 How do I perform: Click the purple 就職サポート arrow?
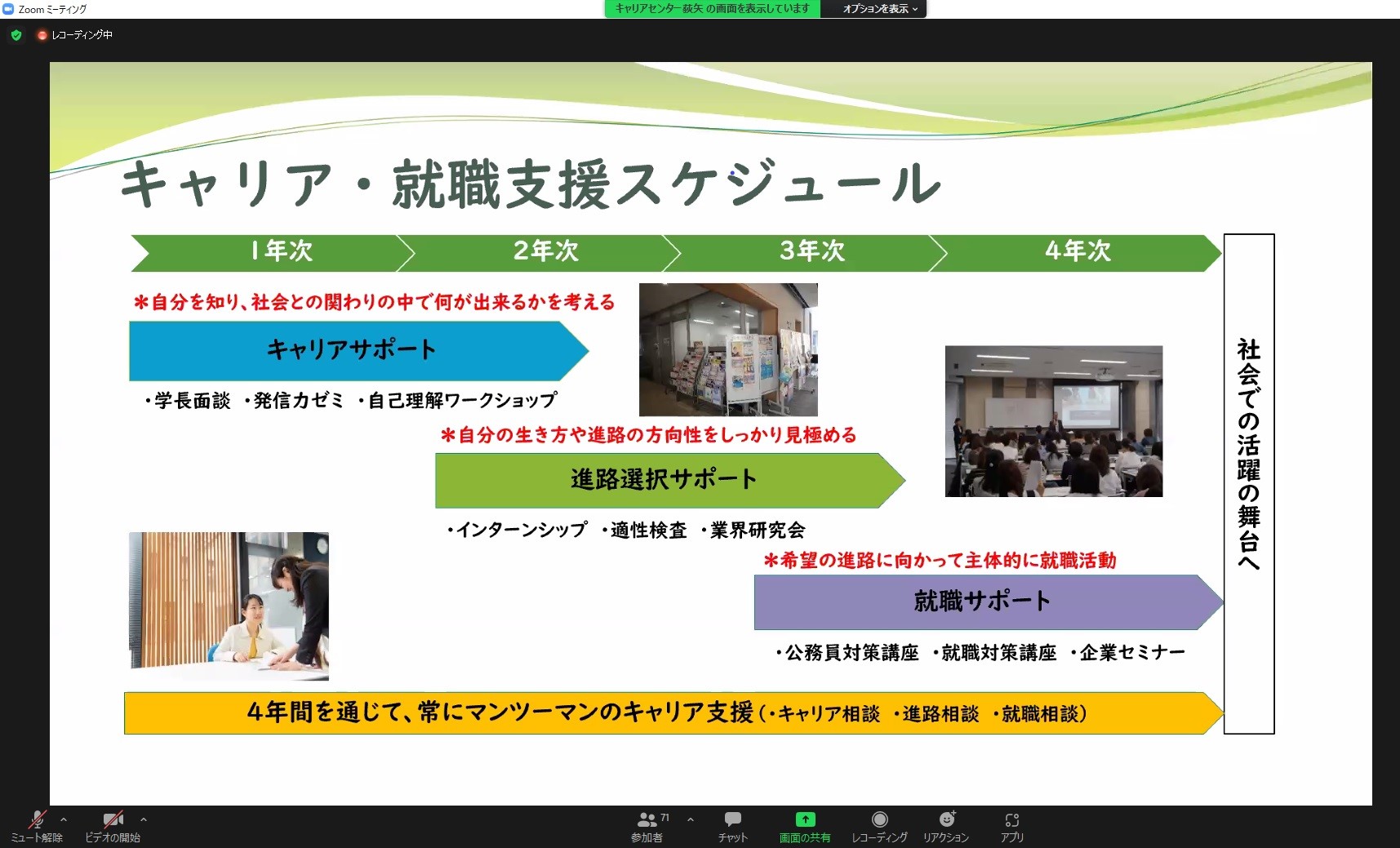tap(989, 602)
